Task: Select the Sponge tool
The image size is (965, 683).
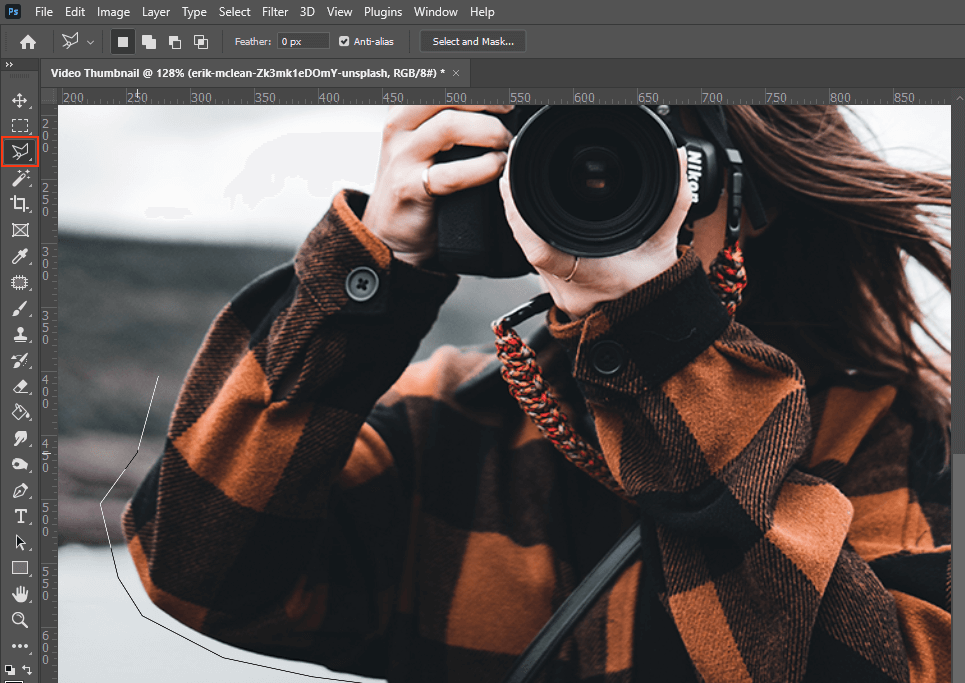Action: tap(20, 465)
